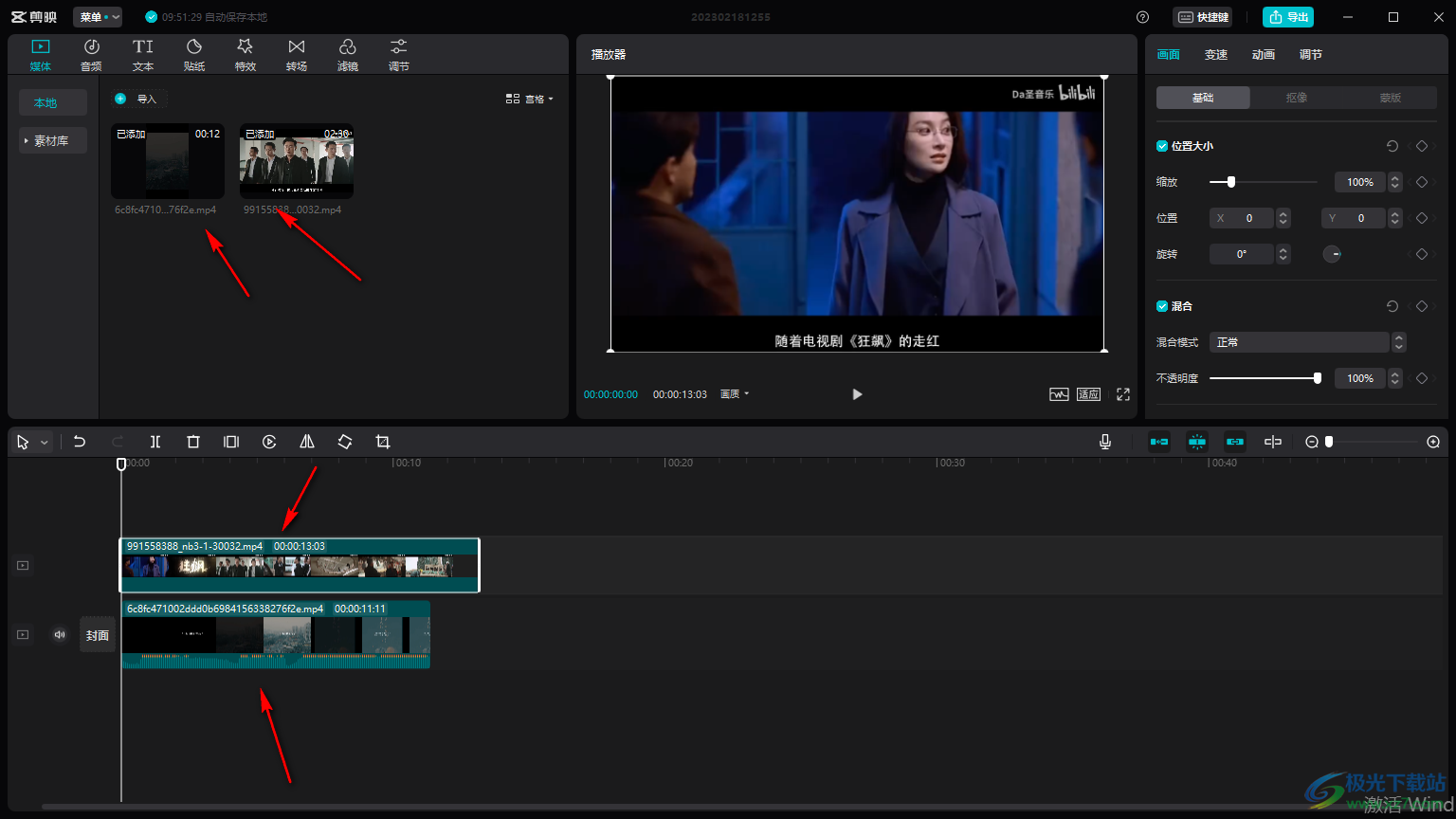Toggle preview axis in timeline
Viewport: 1456px width, 819px height.
click(1273, 442)
